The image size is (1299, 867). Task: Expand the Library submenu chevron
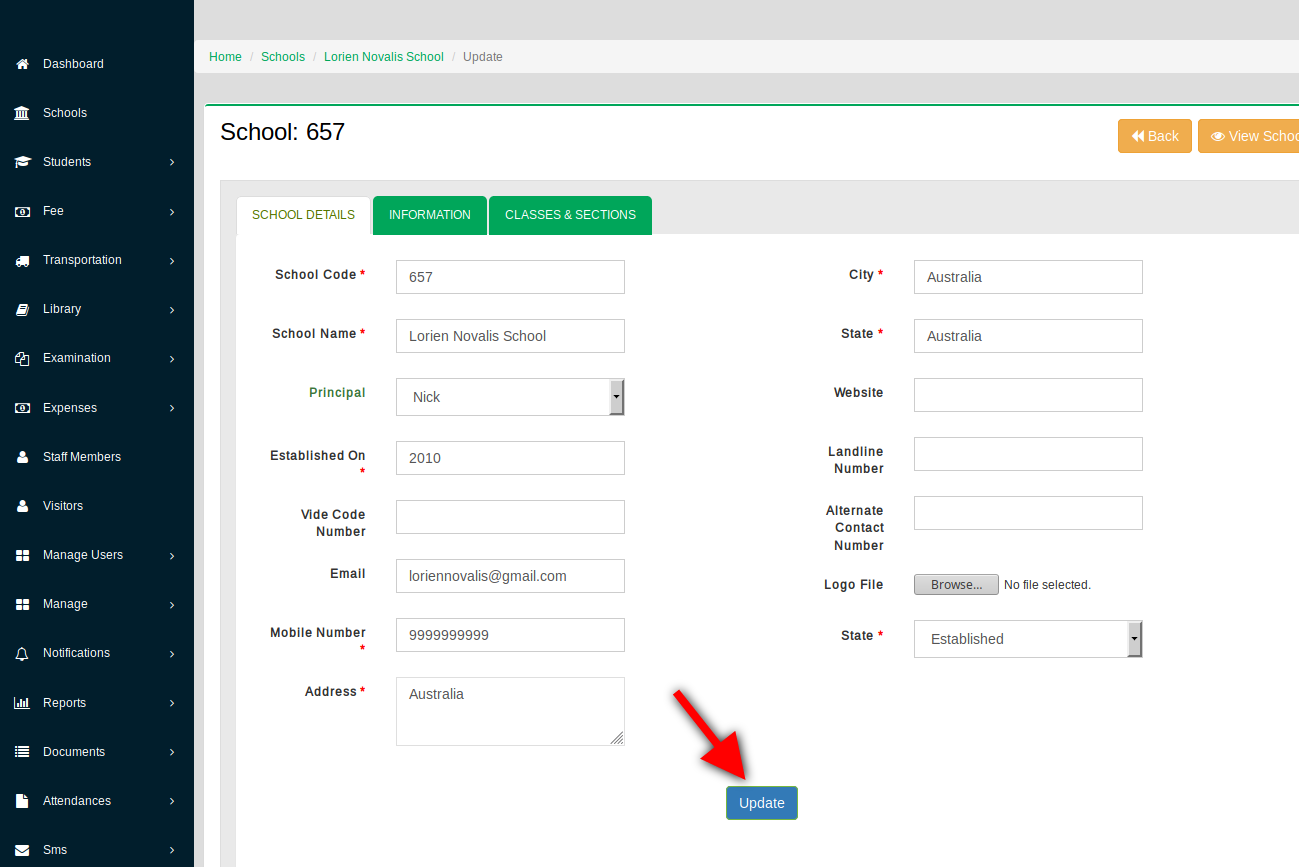click(172, 309)
